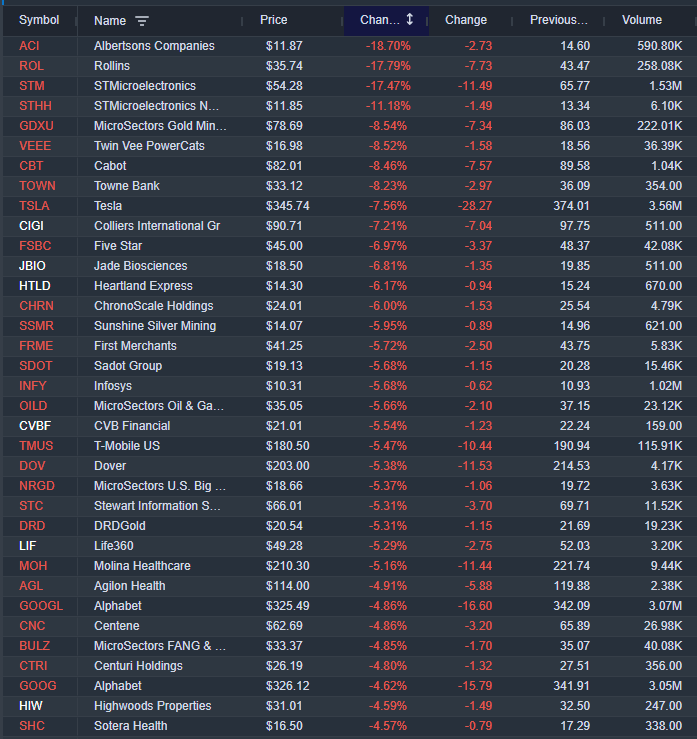
Task: Click the 342.09 previous close value
Action: coord(572,606)
